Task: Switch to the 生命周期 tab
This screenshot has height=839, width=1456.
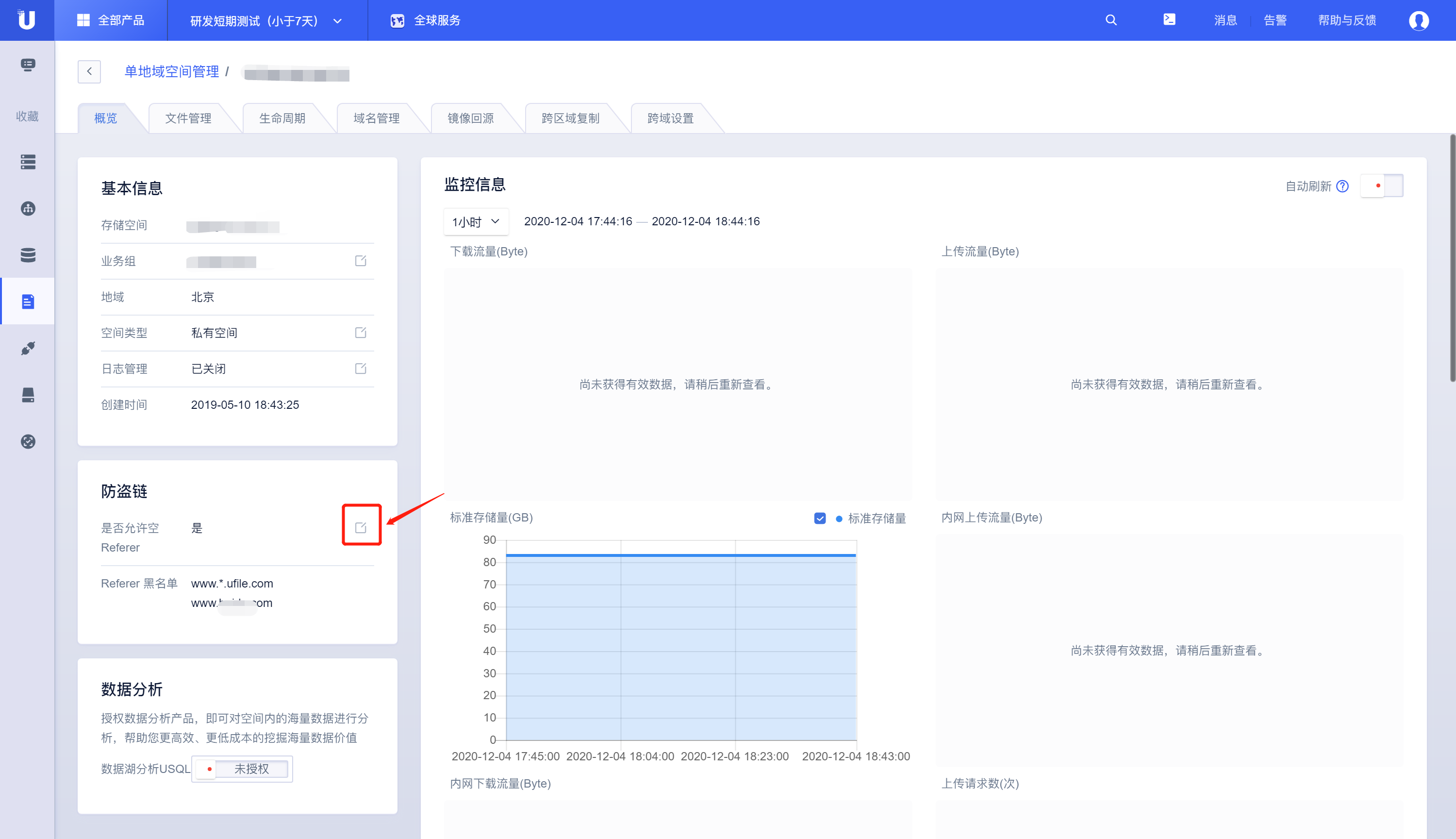Action: [281, 118]
